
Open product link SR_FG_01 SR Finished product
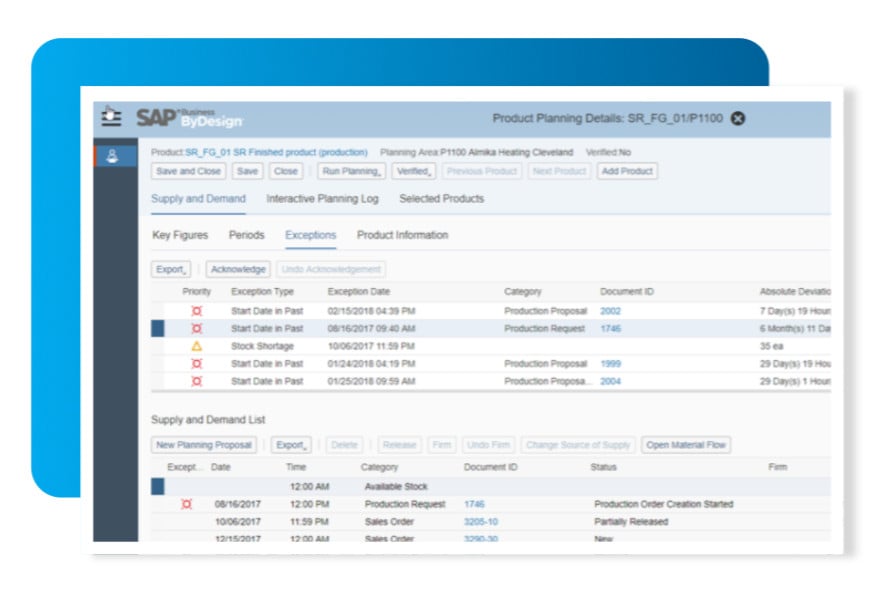[x=276, y=152]
